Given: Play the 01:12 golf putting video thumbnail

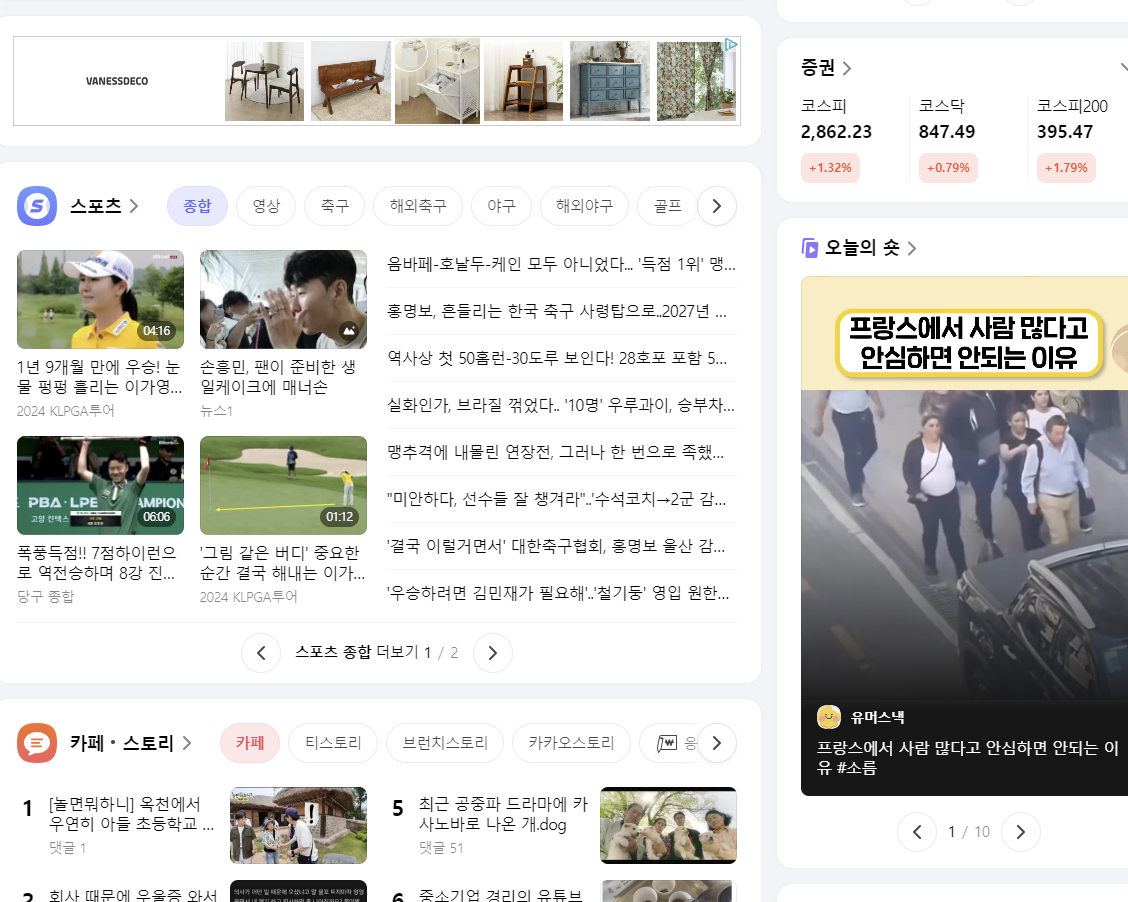Looking at the screenshot, I should (283, 486).
